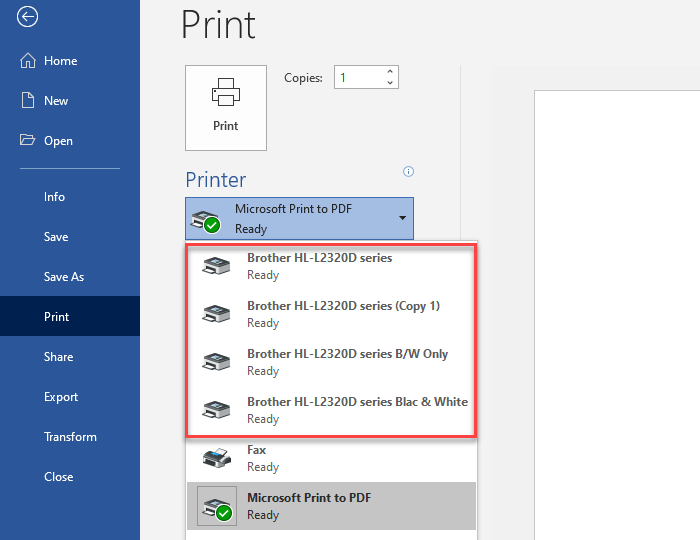
Task: Click Close in the sidebar
Action: click(x=70, y=476)
